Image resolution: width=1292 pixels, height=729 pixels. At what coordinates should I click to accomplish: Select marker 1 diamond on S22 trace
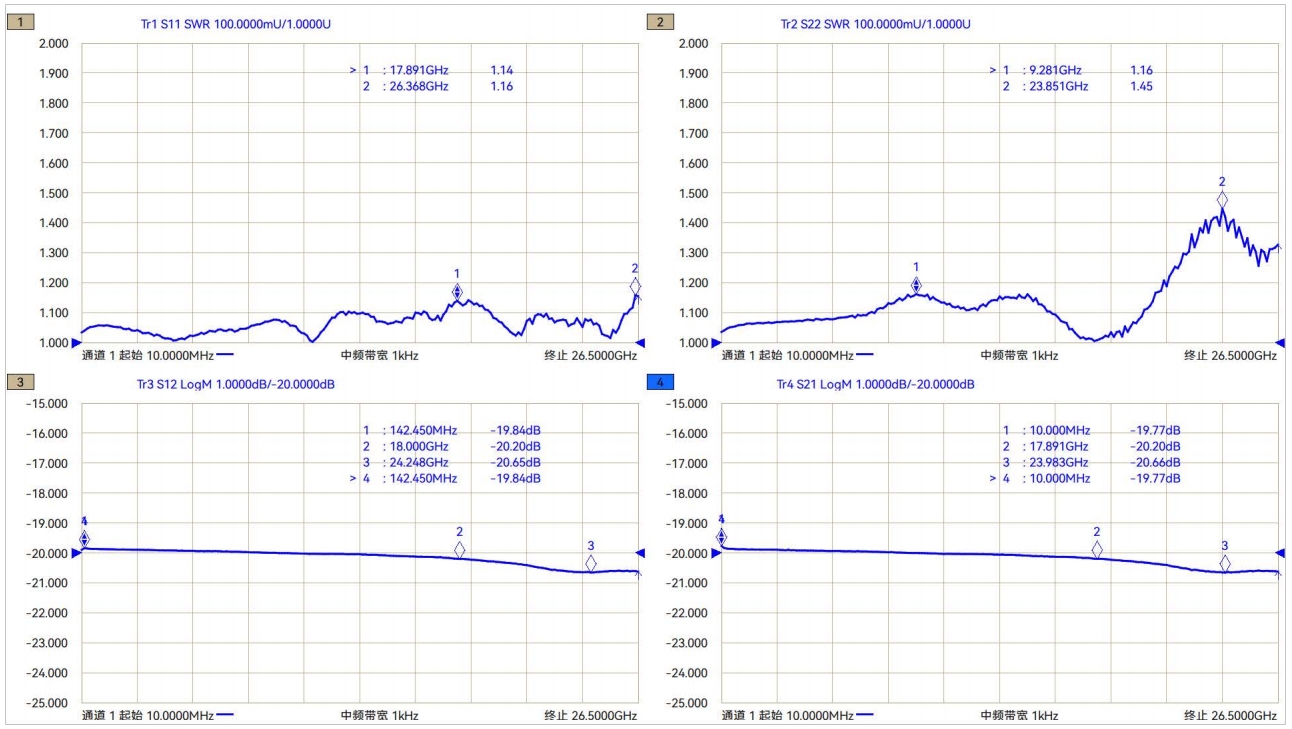[916, 286]
